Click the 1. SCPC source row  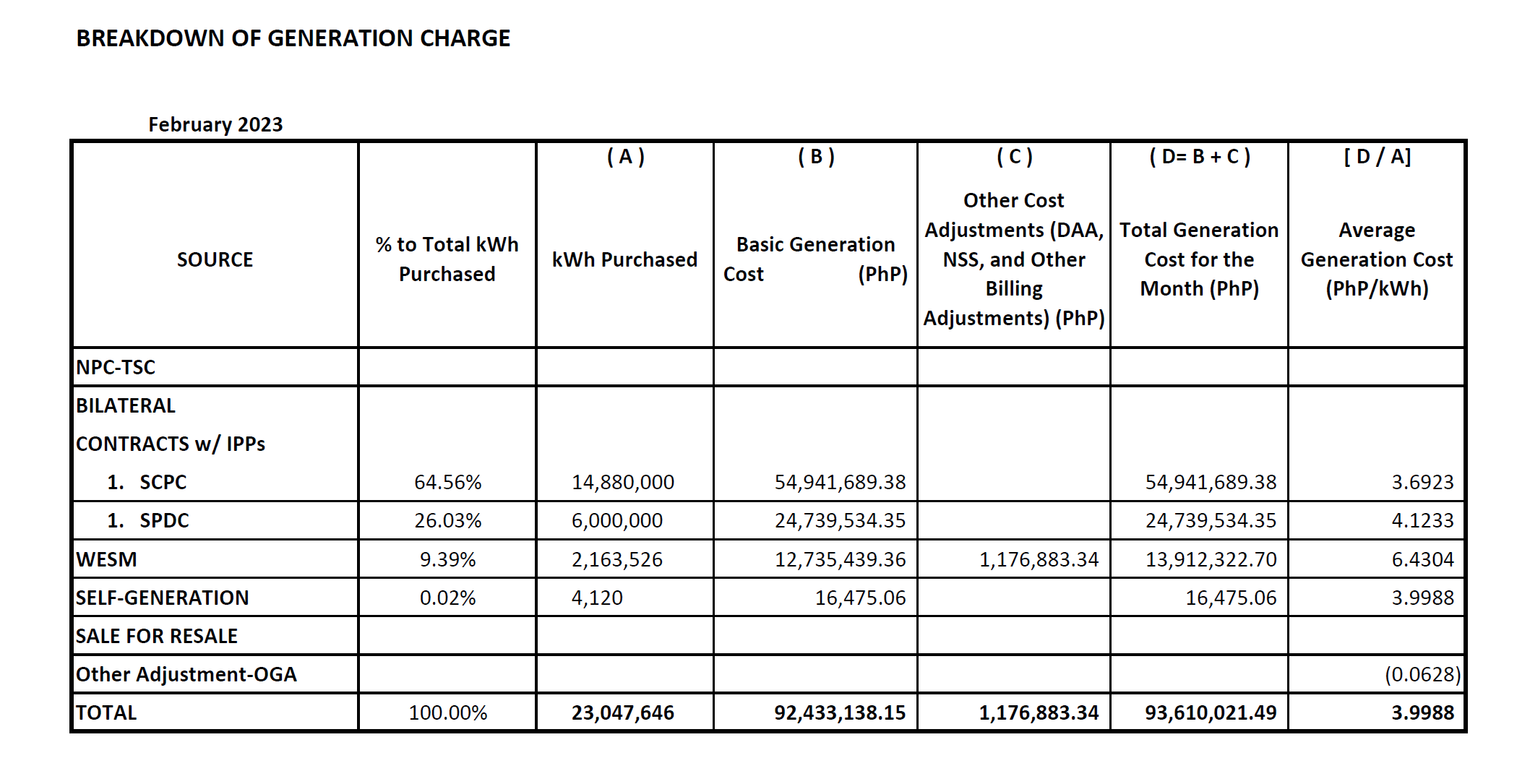pyautogui.click(x=147, y=482)
